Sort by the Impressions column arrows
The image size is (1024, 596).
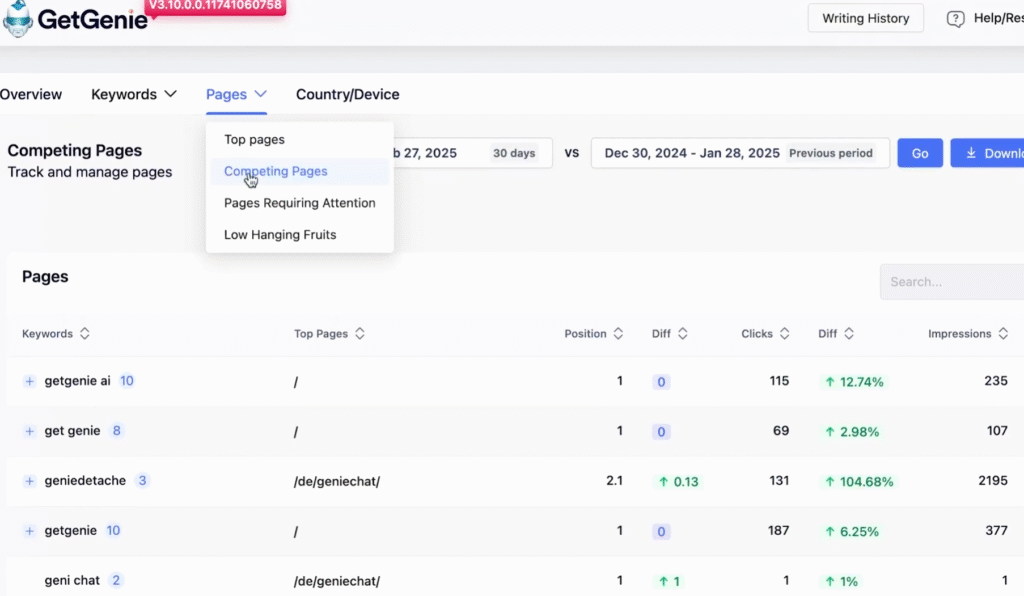(1003, 334)
